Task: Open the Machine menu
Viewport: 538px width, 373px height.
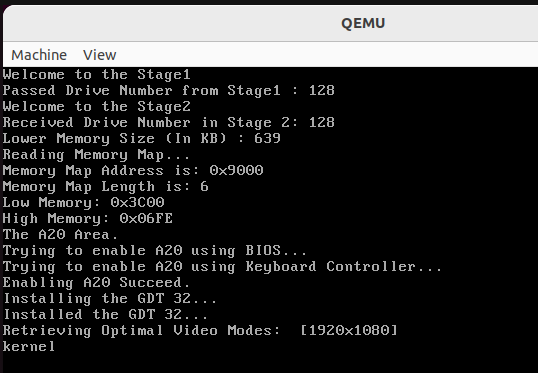Action: click(39, 55)
